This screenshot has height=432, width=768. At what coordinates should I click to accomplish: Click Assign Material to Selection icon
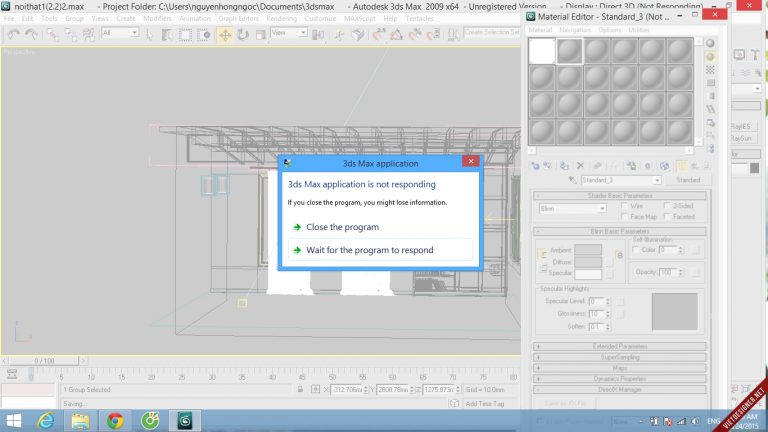tap(564, 166)
